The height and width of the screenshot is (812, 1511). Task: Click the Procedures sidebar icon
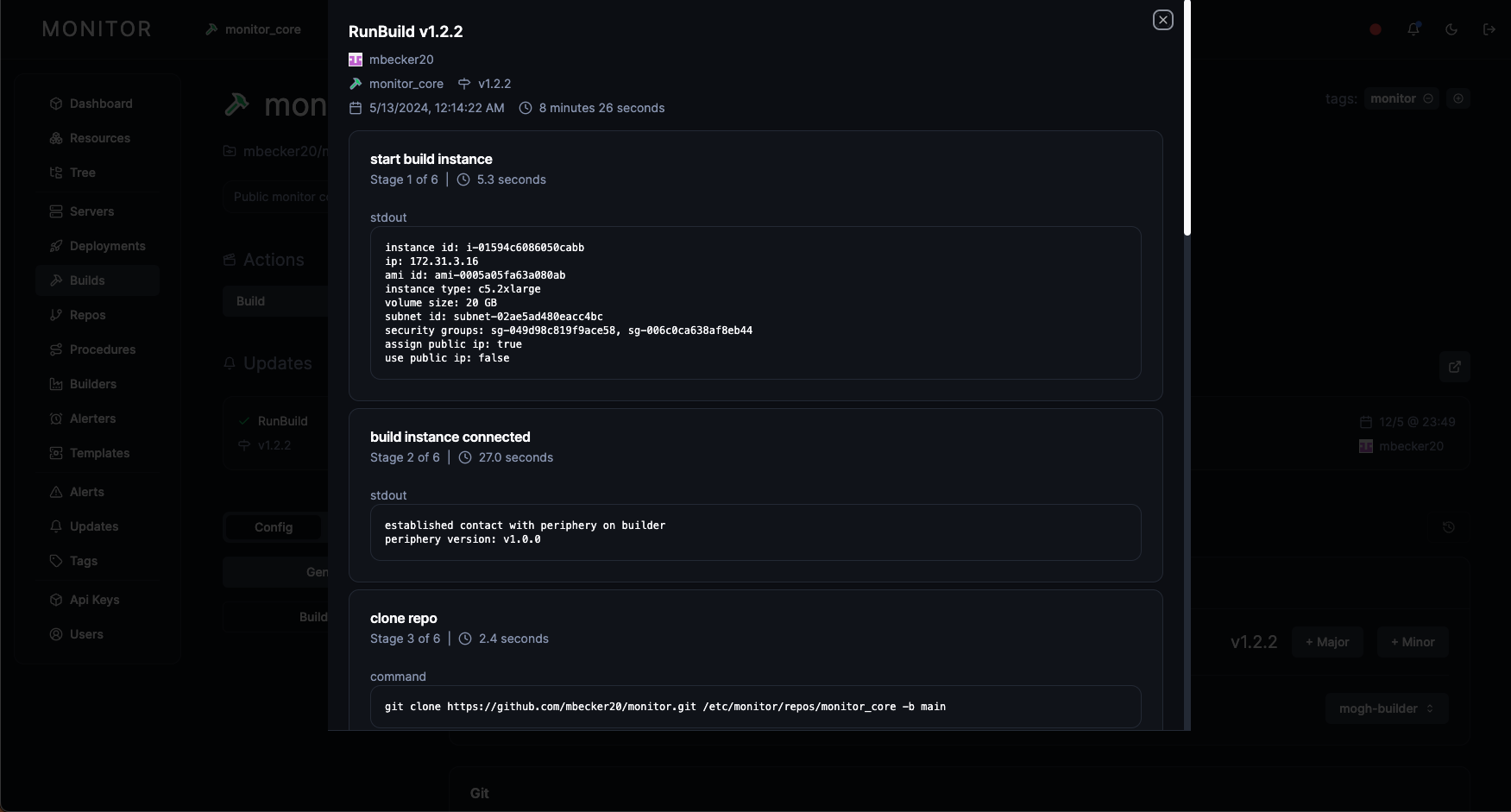(56, 349)
